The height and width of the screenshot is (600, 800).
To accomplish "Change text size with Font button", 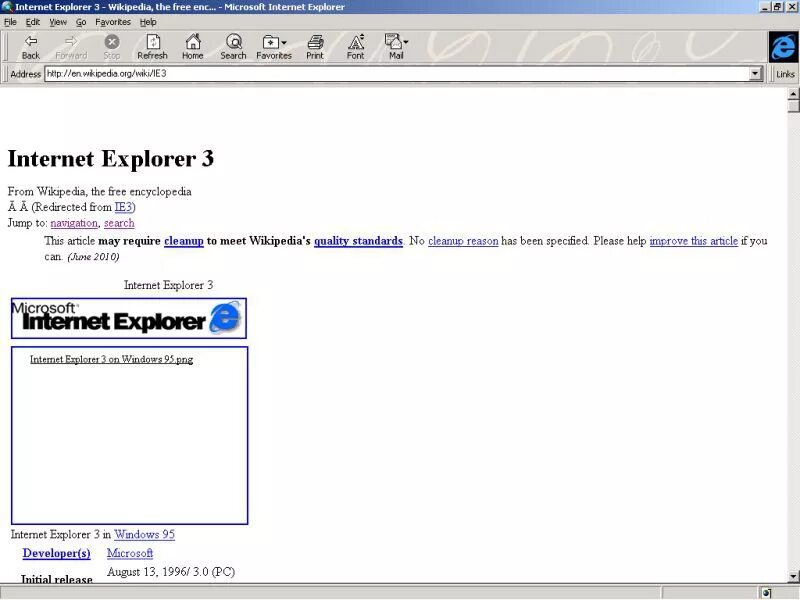I will pyautogui.click(x=356, y=47).
